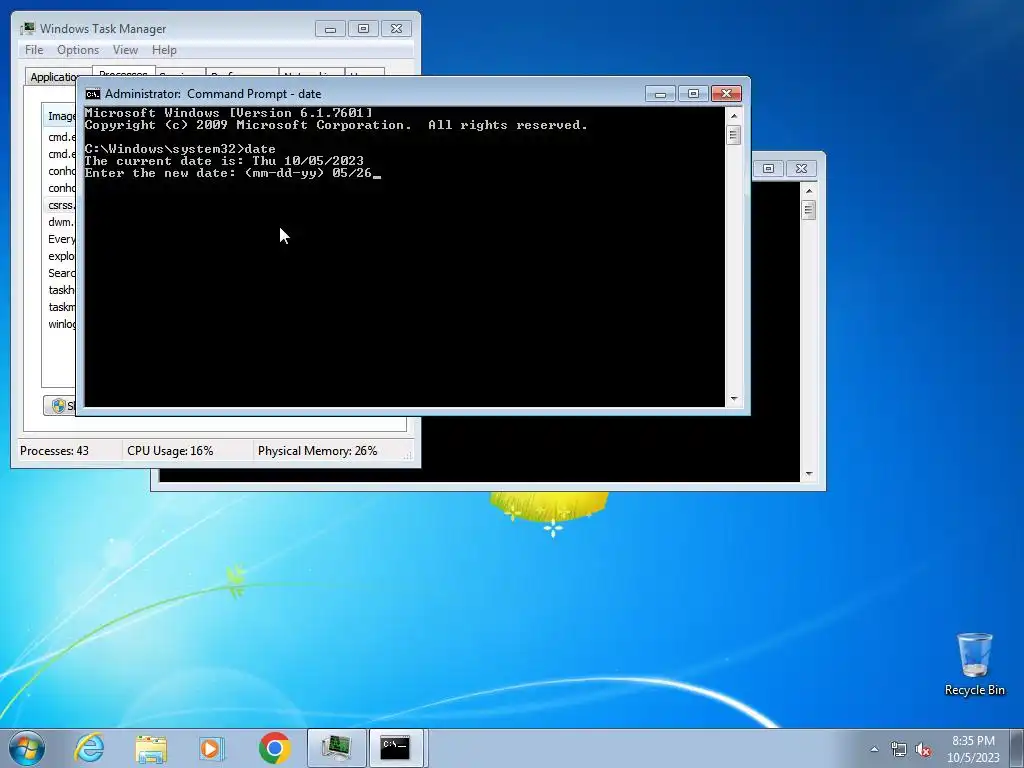This screenshot has width=1024, height=768.
Task: Open the Windows Start menu orb
Action: tap(27, 748)
